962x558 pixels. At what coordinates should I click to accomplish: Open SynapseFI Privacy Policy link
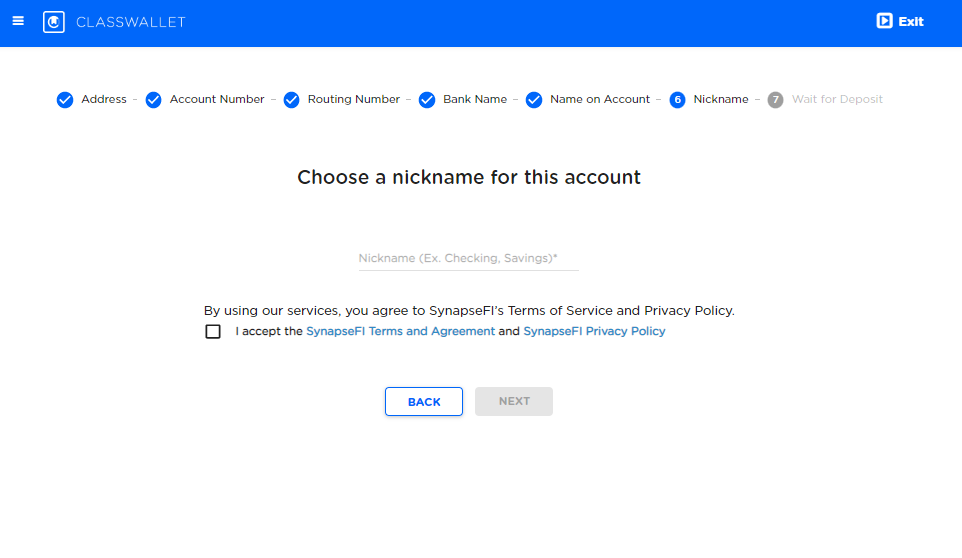tap(594, 331)
